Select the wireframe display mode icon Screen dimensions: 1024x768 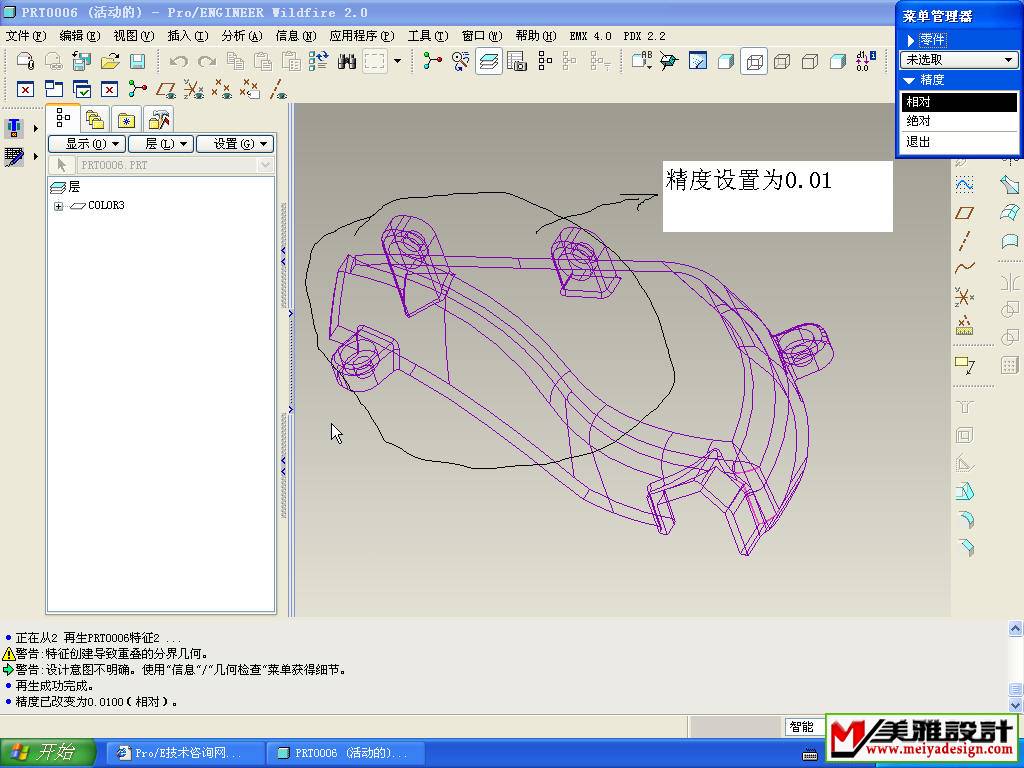point(754,62)
